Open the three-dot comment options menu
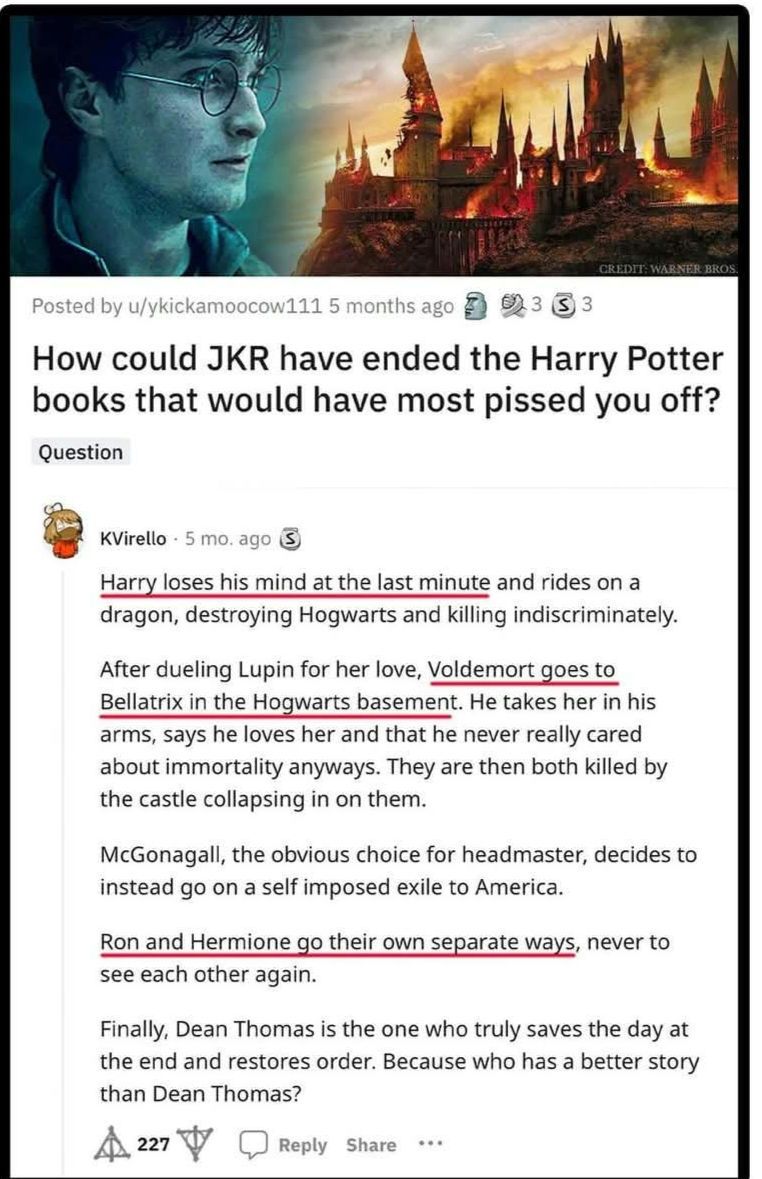Screen dimensions: 762x1179 coord(430,1144)
